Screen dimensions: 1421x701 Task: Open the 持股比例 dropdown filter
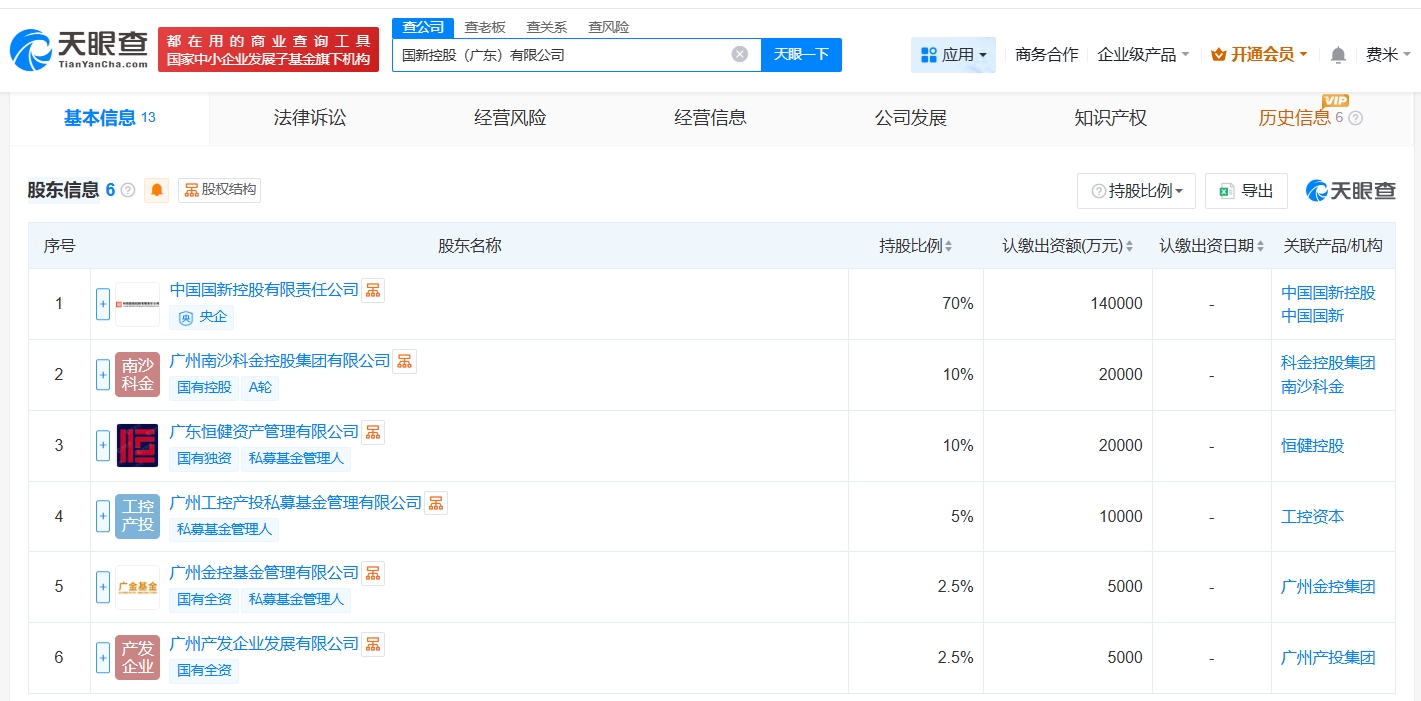[x=1136, y=191]
